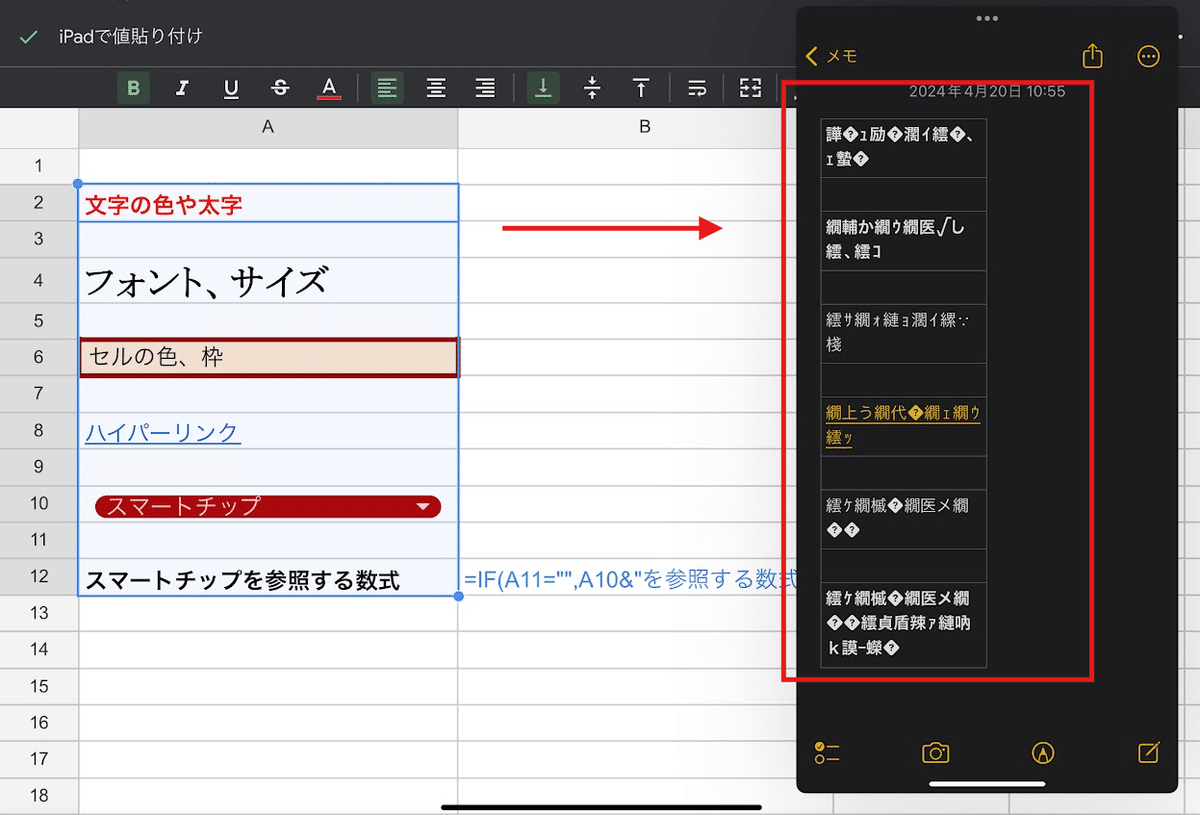Toggle italic formatting
This screenshot has height=815, width=1200.
click(x=182, y=88)
